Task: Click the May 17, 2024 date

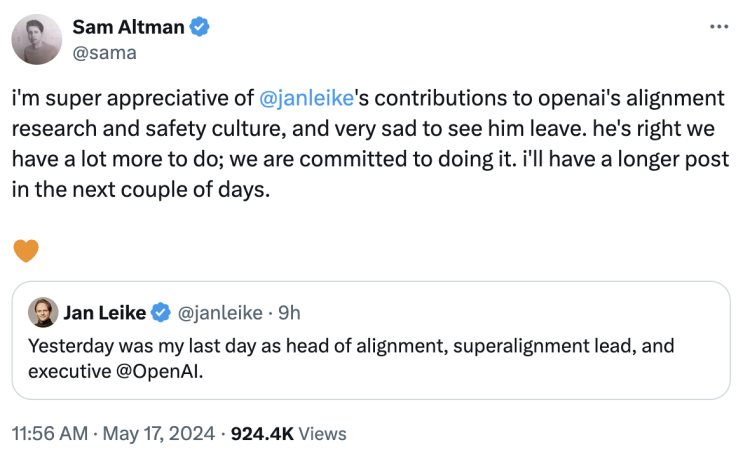Action: click(159, 434)
